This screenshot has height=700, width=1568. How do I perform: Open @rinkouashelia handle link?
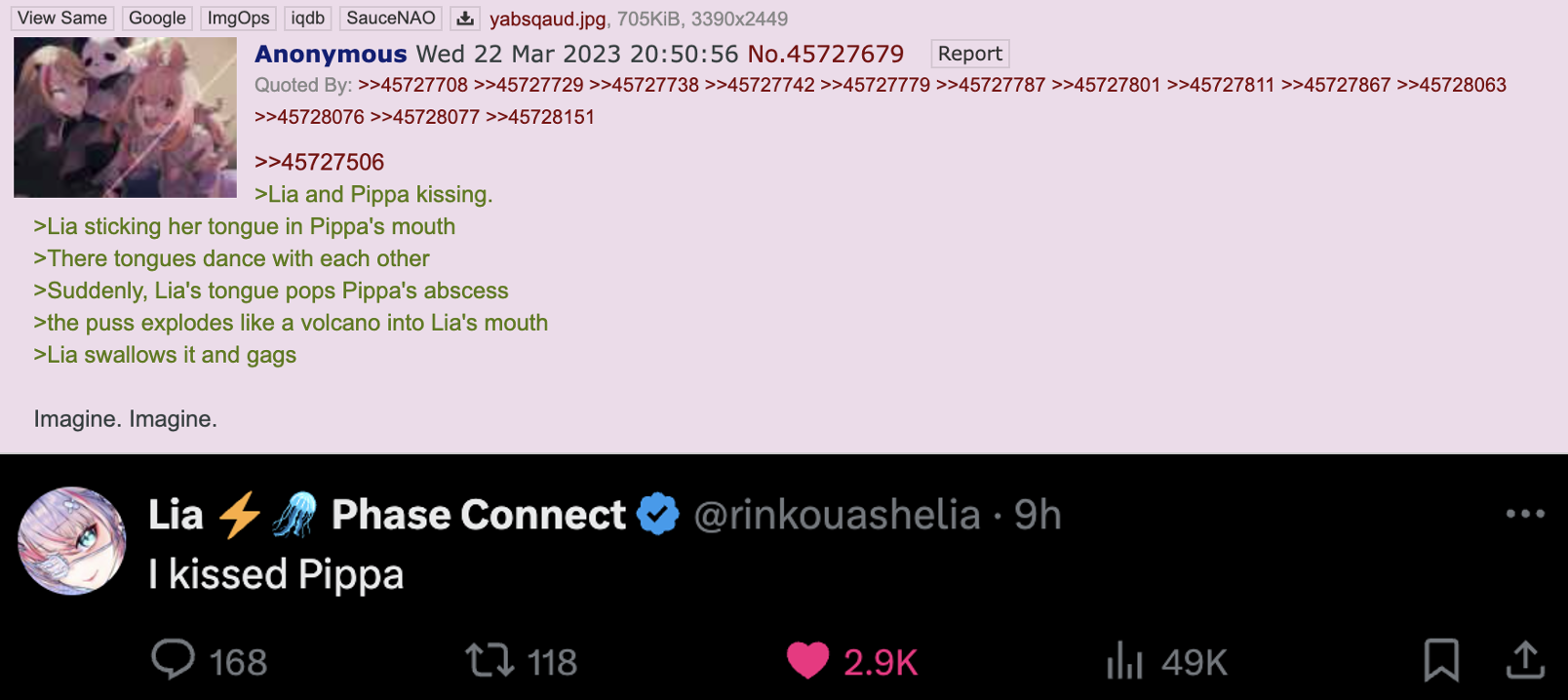coord(837,515)
